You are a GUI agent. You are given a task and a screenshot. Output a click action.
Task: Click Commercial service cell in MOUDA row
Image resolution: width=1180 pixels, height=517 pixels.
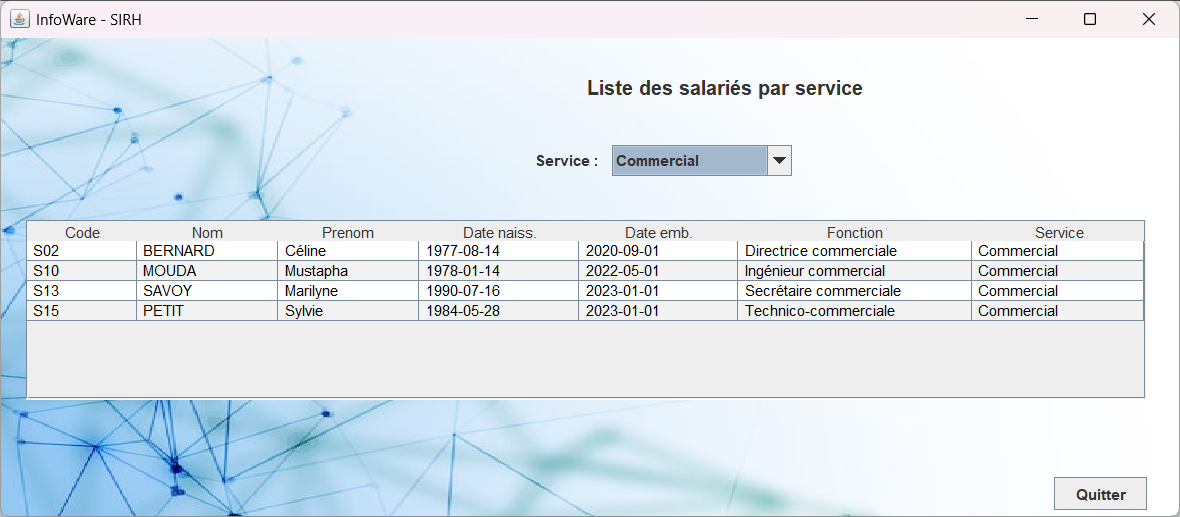(x=1057, y=271)
